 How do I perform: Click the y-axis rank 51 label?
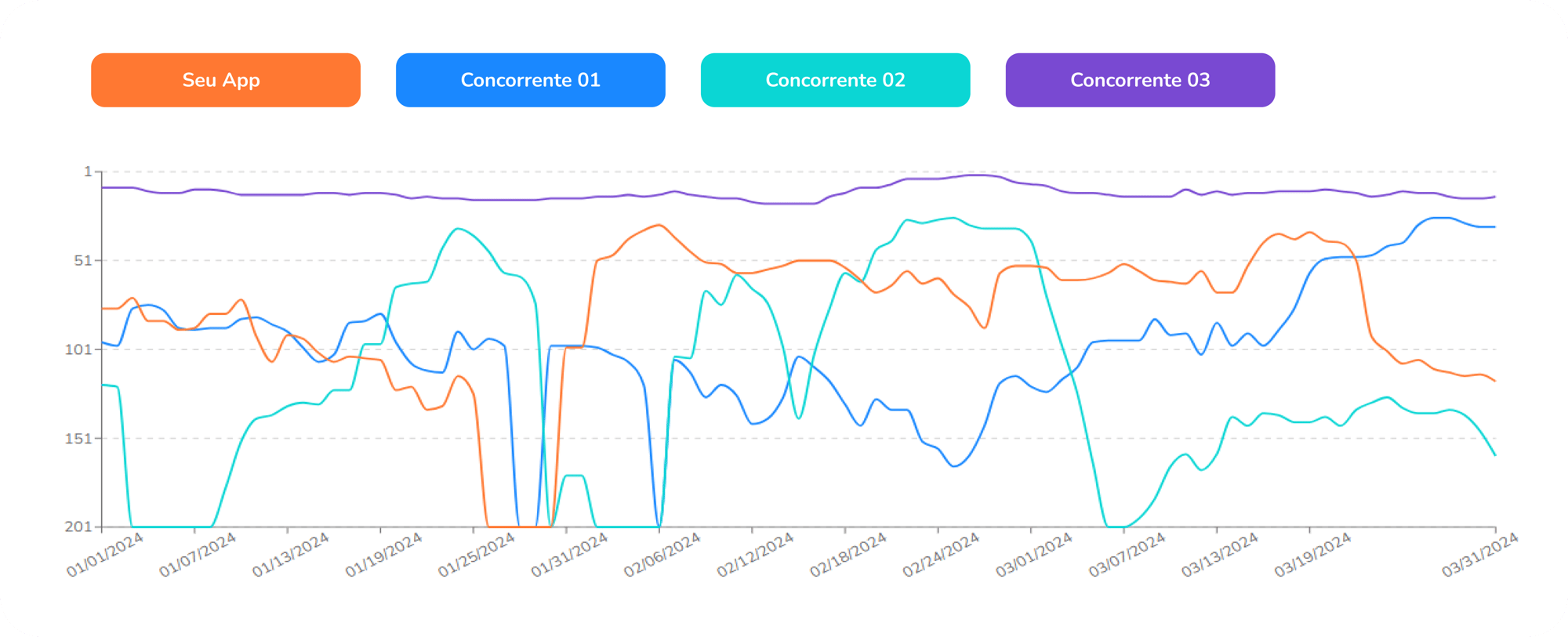84,260
